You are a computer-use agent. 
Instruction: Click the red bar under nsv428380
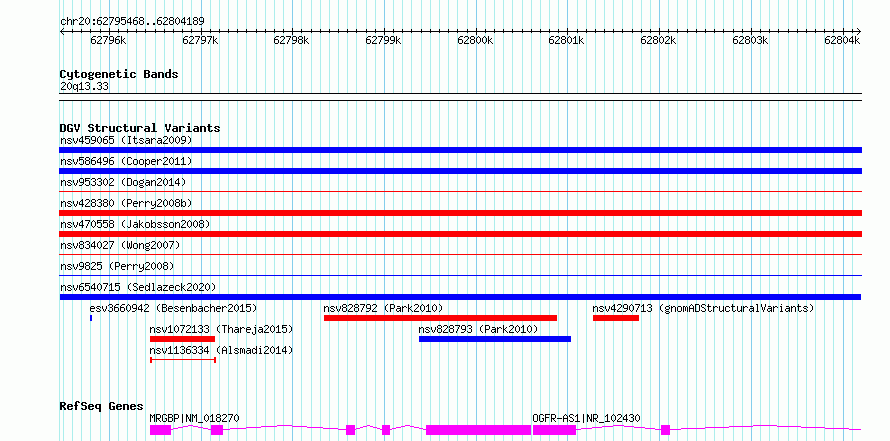(460, 213)
